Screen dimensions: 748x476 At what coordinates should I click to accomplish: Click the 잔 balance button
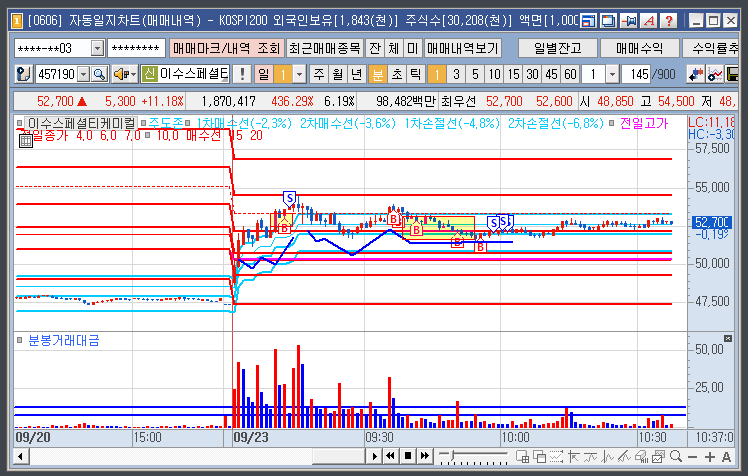pyautogui.click(x=375, y=48)
